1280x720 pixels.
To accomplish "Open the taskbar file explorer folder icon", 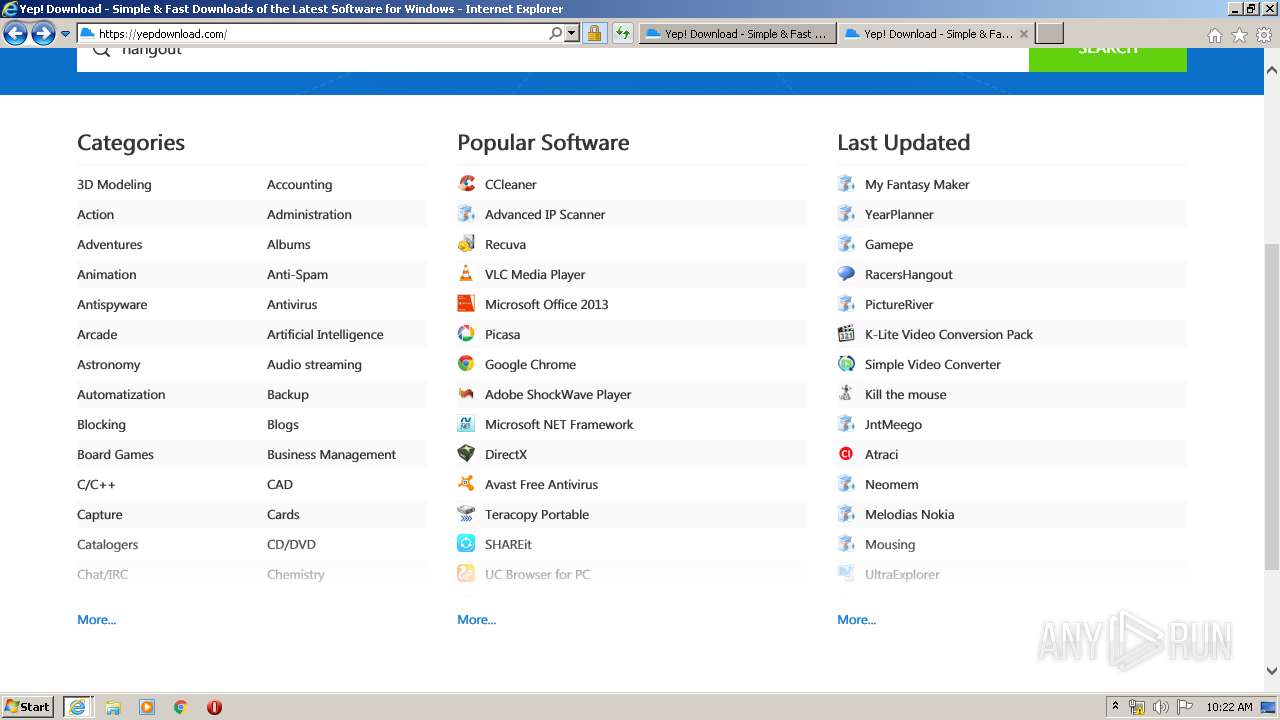I will pos(113,707).
